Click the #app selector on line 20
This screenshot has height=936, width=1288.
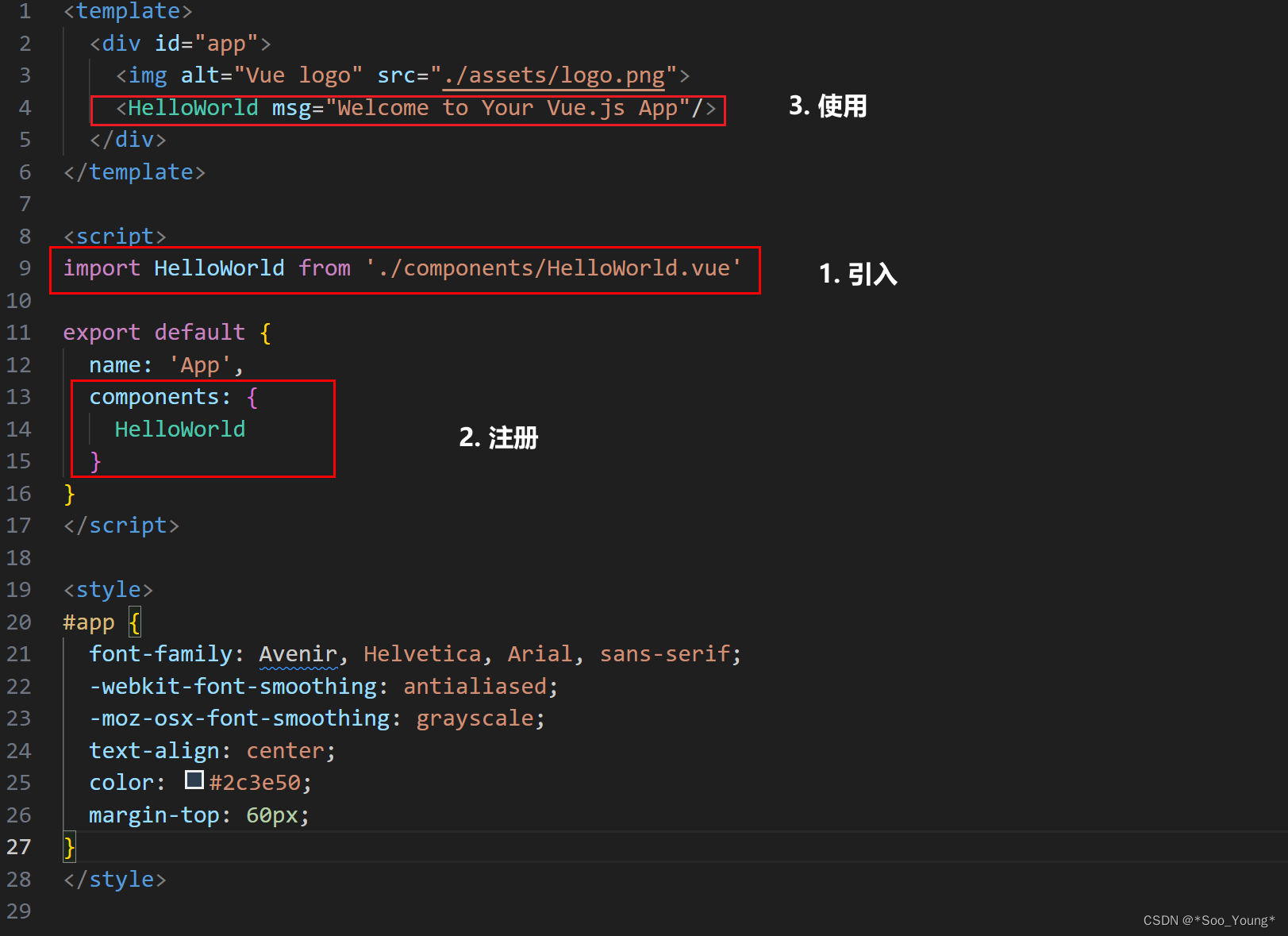point(89,622)
